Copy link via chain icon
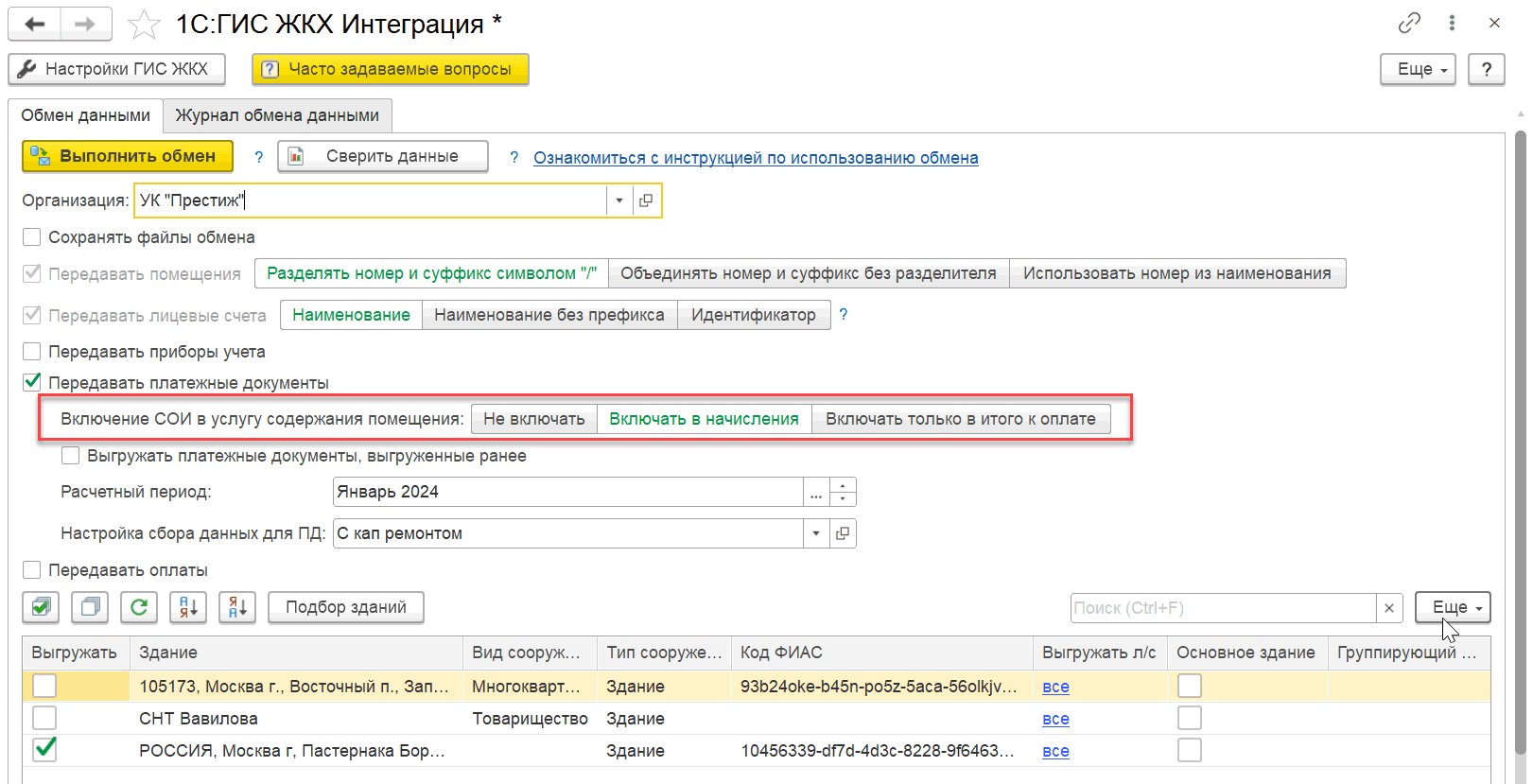This screenshot has width=1533, height=784. (x=1409, y=23)
